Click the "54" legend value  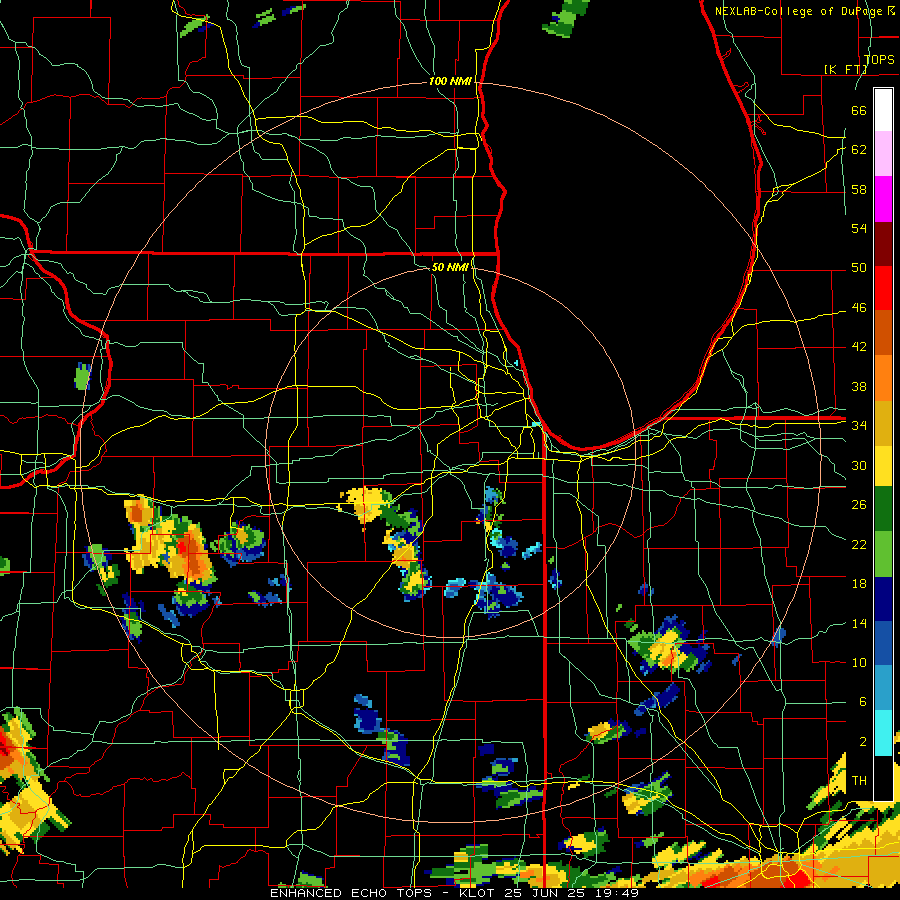pos(859,228)
